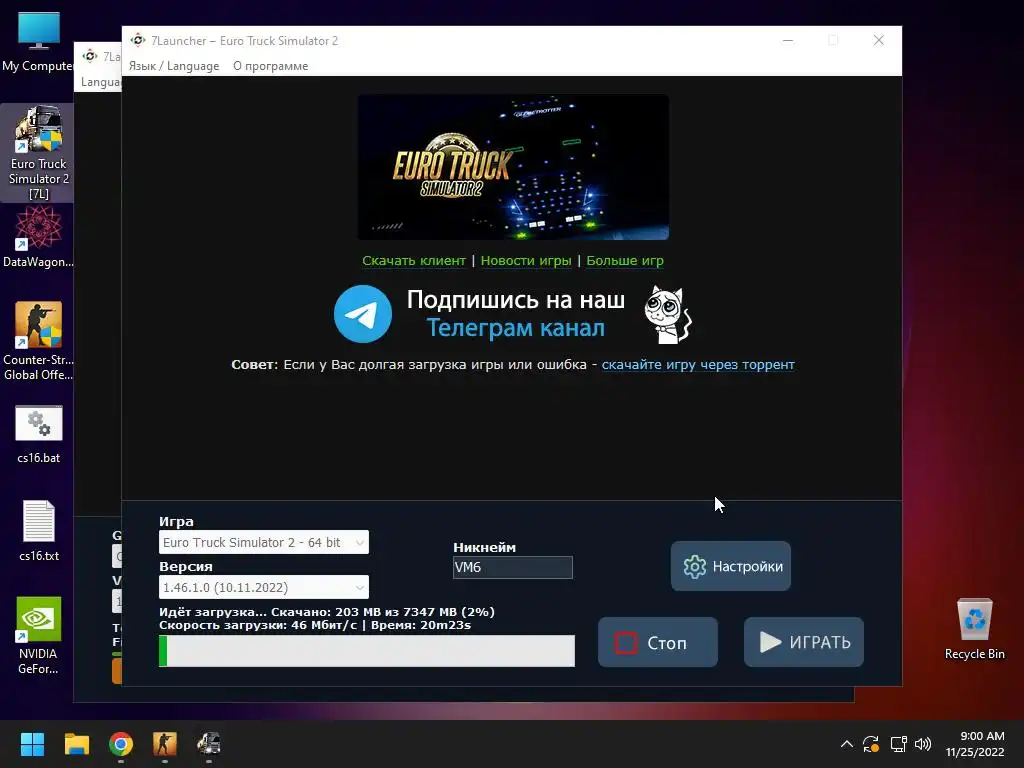Click the Скорость загрузки: 46 Мбит/с text
Screen dimensions: 1024x768
click(x=315, y=625)
